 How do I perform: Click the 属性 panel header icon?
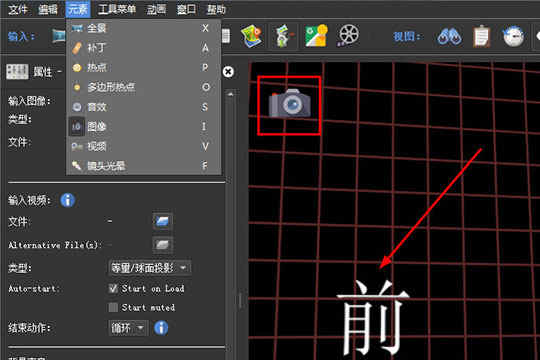[17, 72]
